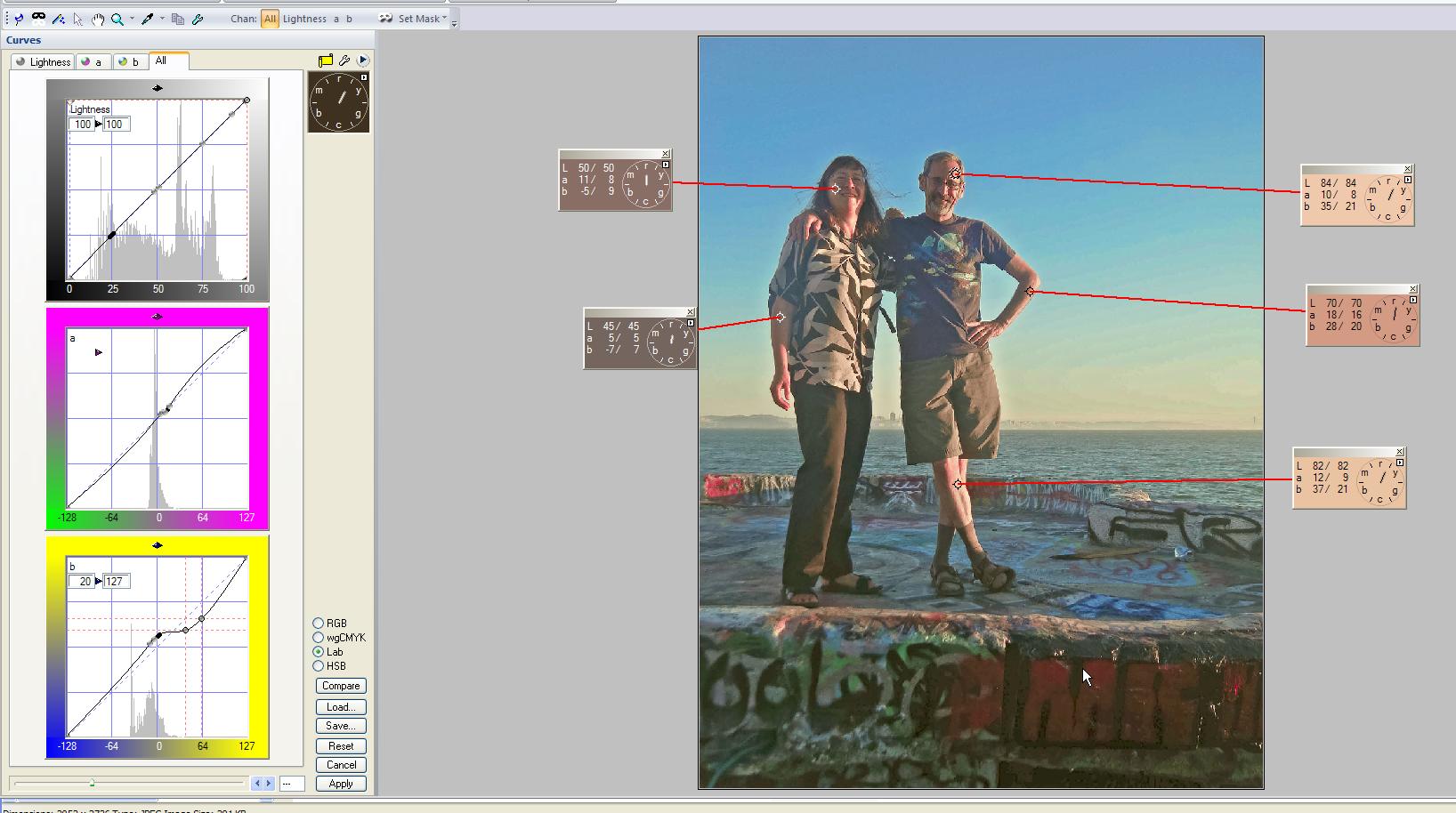The height and width of the screenshot is (813, 1456).
Task: Click the sample point marker on woman's face
Action: (x=836, y=189)
